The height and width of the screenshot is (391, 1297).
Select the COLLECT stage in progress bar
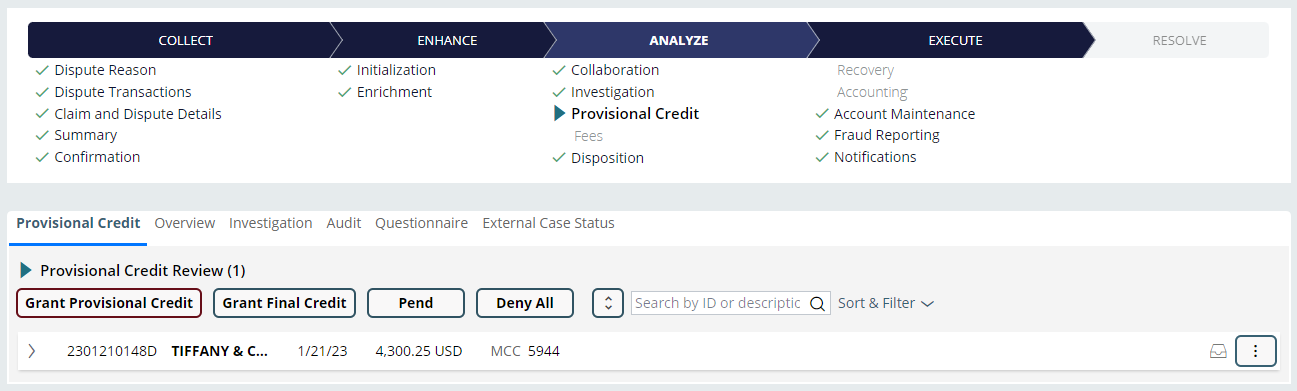(x=186, y=41)
